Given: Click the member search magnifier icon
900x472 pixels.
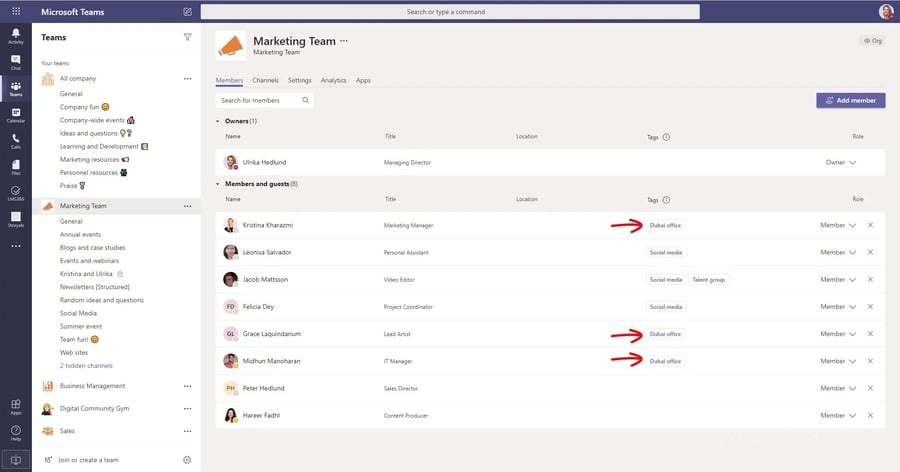Looking at the screenshot, I should pyautogui.click(x=305, y=100).
